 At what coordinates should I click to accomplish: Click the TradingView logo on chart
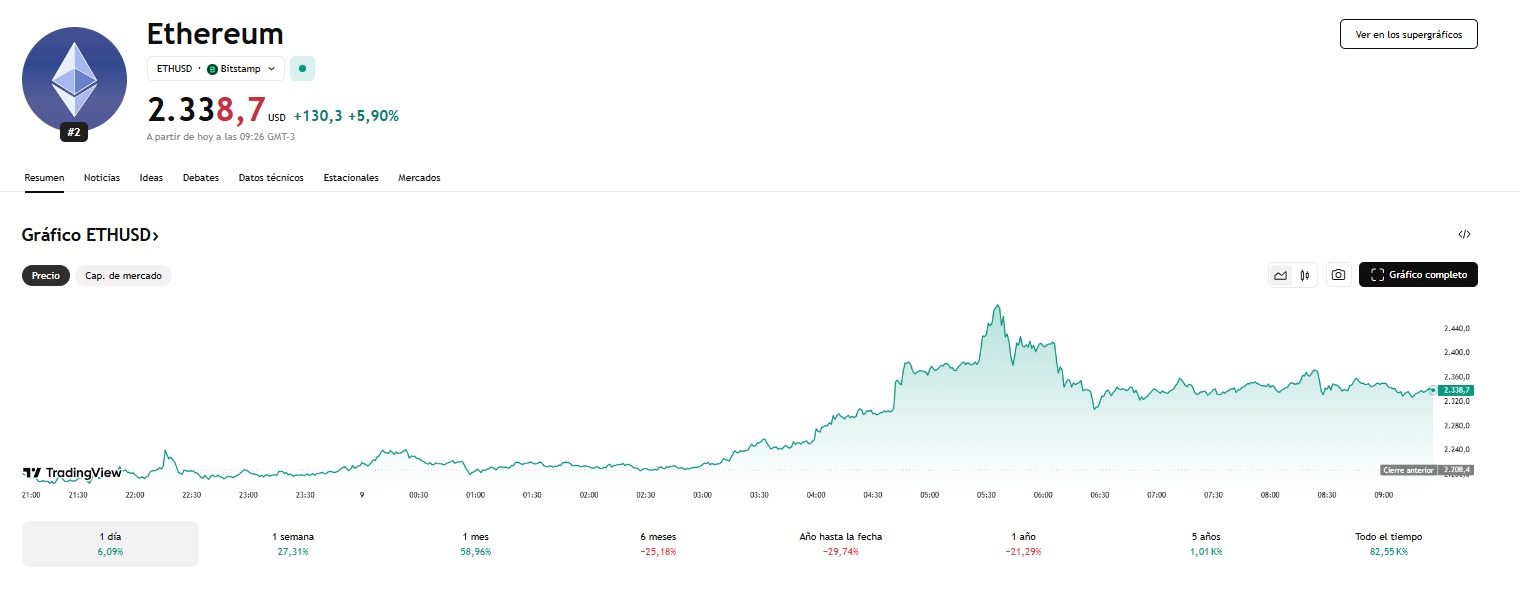(x=72, y=473)
